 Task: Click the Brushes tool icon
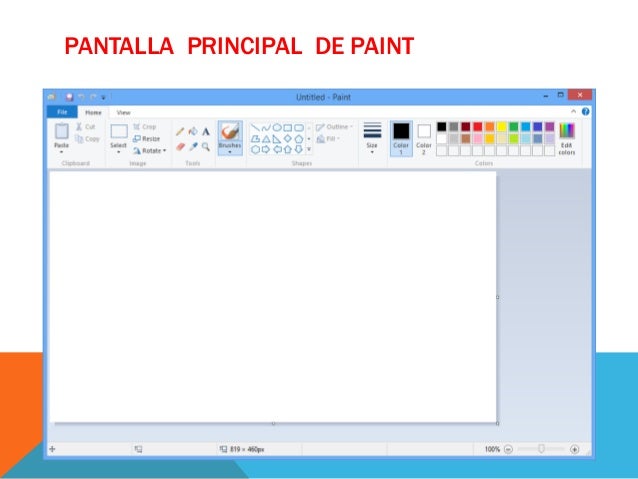[x=230, y=132]
